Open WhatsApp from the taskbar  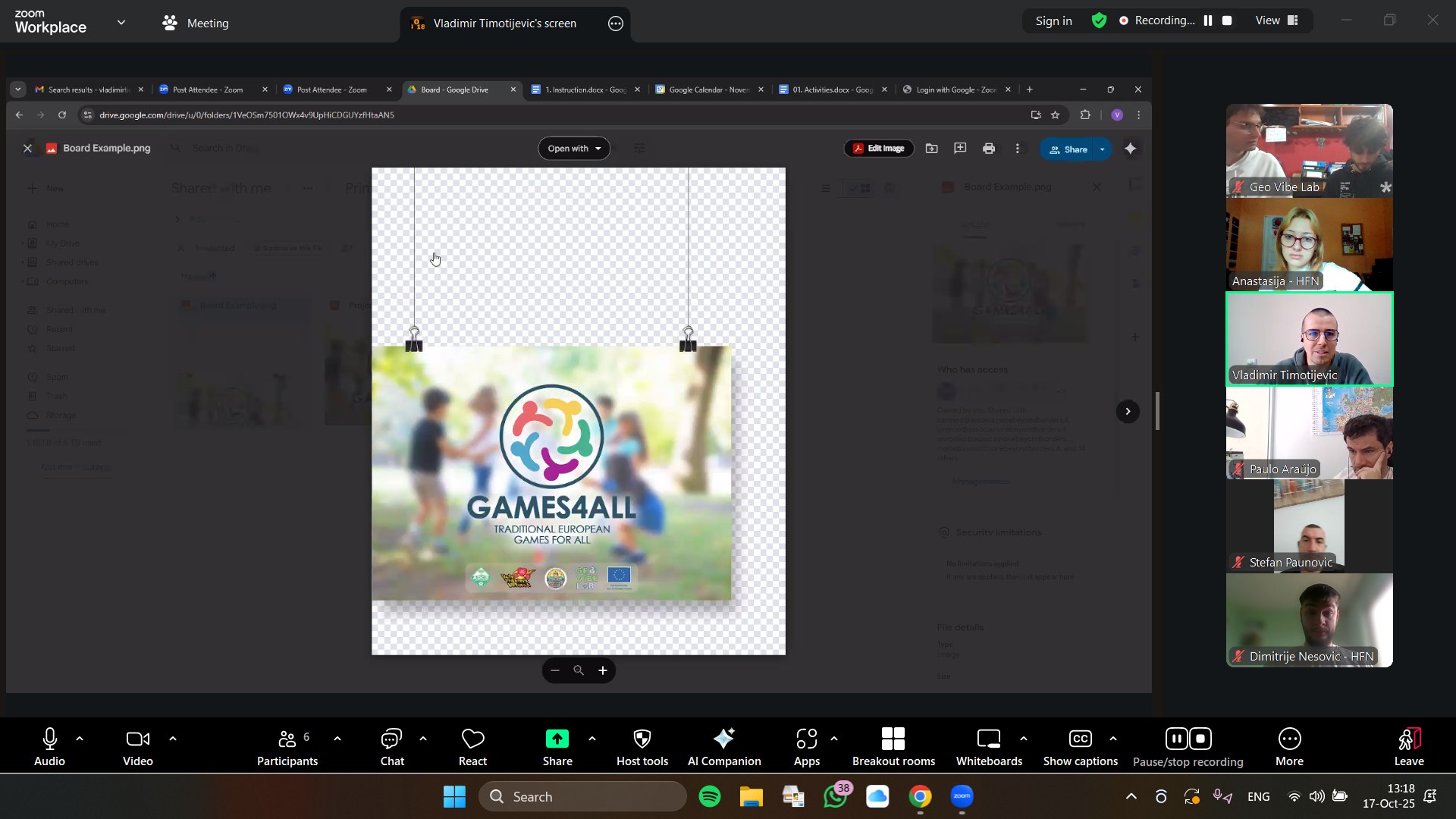click(x=836, y=796)
